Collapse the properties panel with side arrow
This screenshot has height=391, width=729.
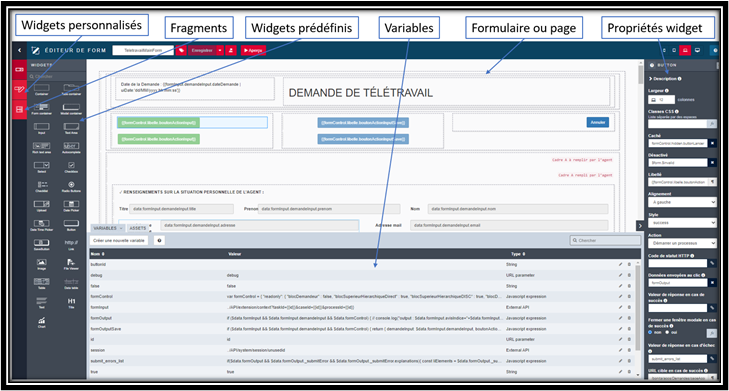coord(640,225)
